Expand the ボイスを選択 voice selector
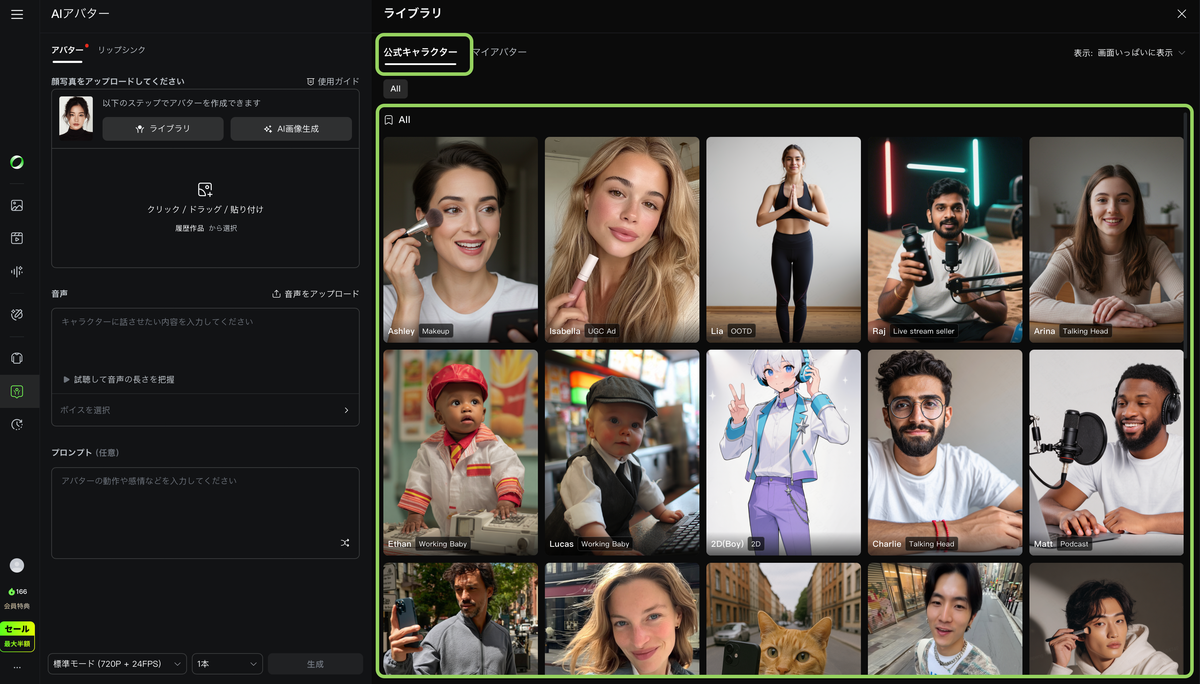The height and width of the screenshot is (684, 1200). [205, 410]
